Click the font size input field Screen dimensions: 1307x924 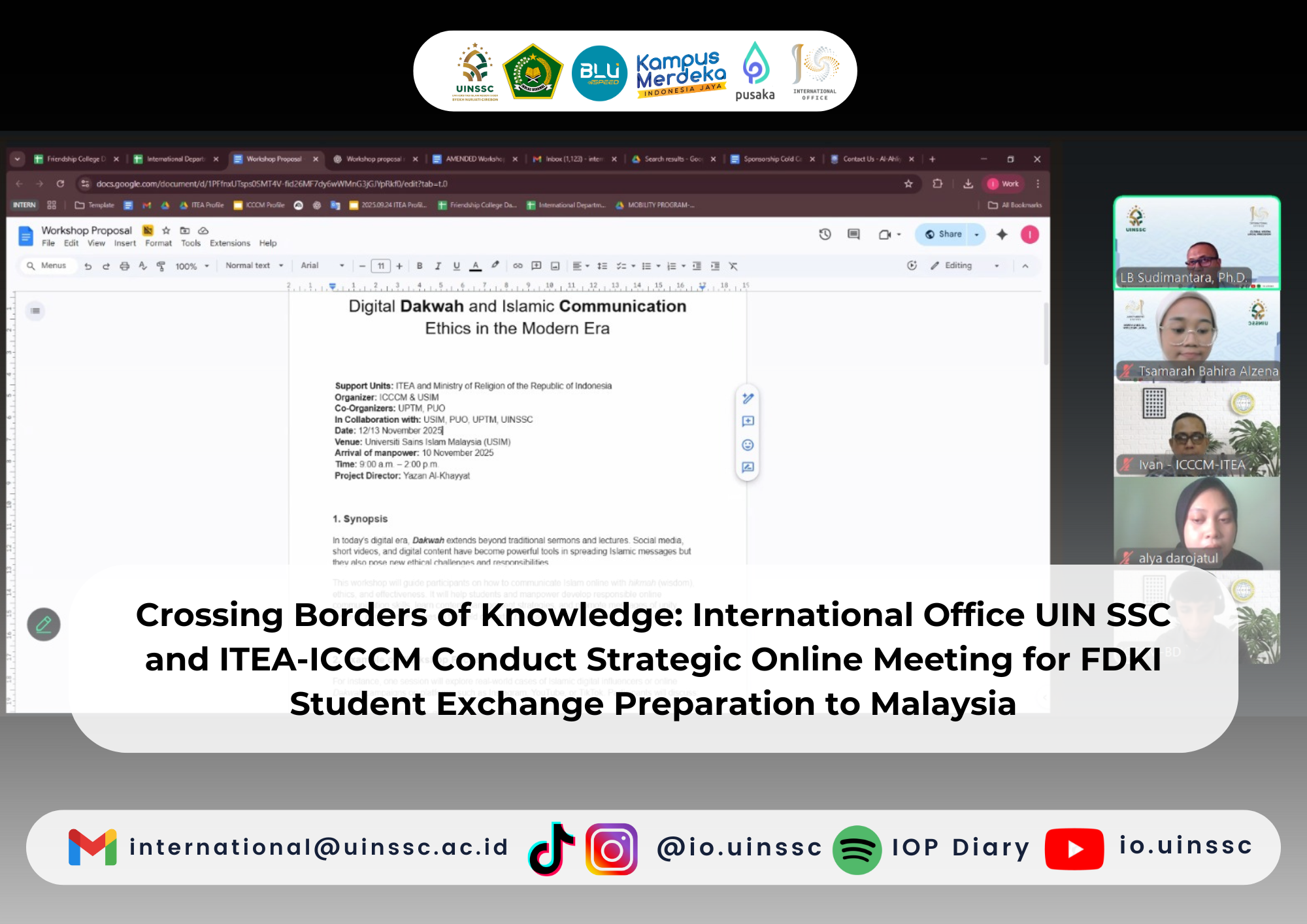pyautogui.click(x=381, y=266)
